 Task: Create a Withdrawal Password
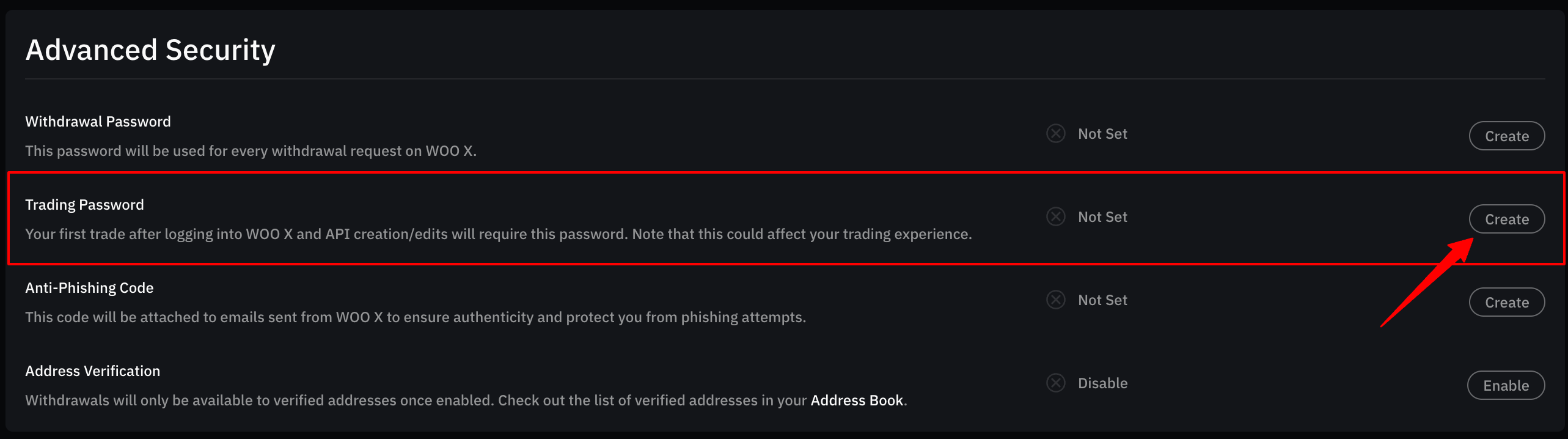1507,136
